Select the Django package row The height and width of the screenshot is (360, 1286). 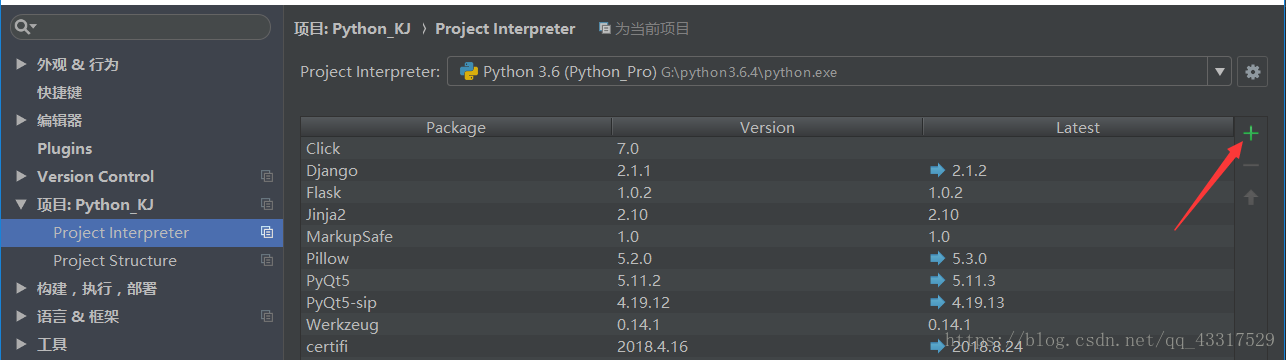pyautogui.click(x=767, y=170)
